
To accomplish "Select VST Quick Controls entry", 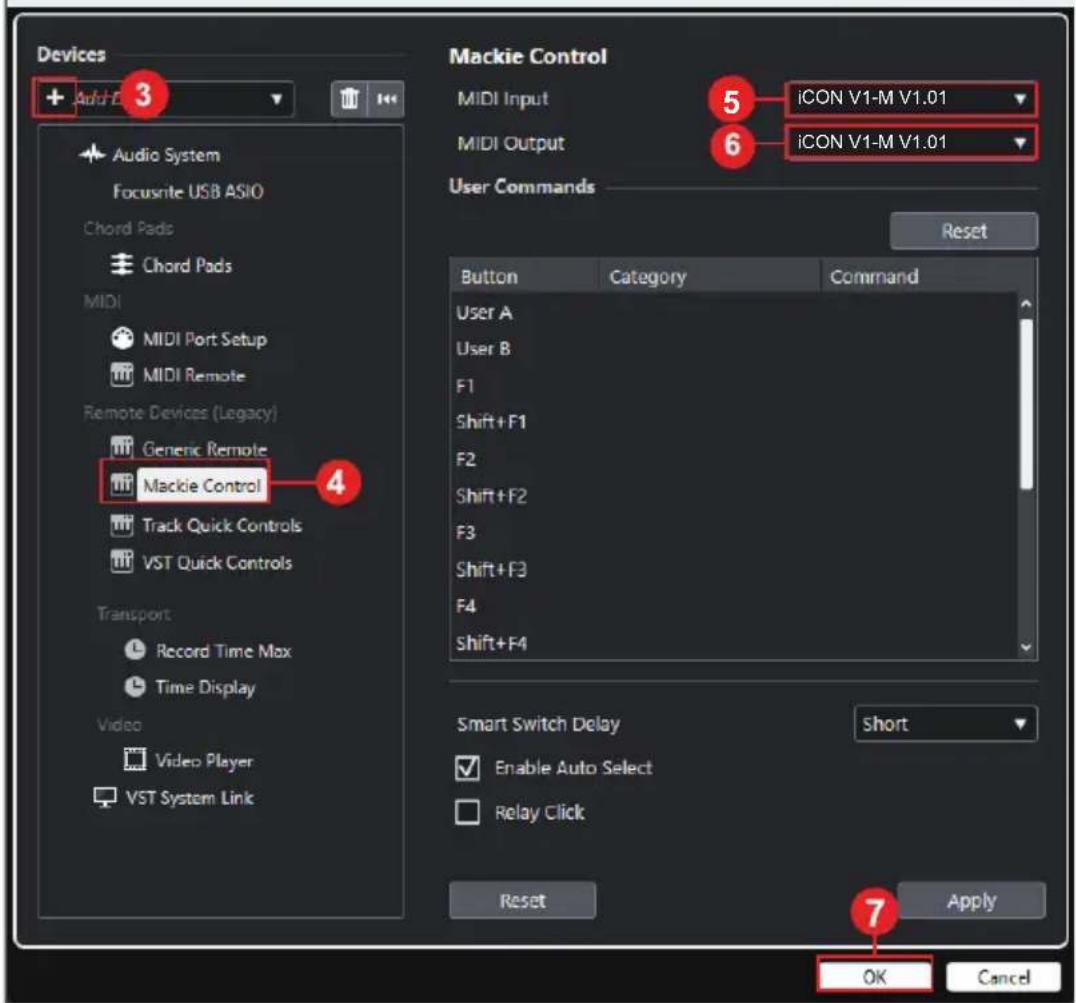I will click(217, 563).
